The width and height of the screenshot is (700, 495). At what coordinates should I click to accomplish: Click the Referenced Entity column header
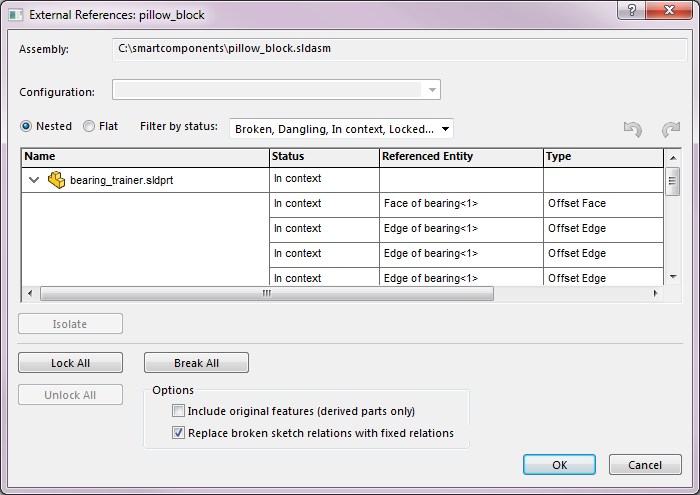pyautogui.click(x=460, y=157)
